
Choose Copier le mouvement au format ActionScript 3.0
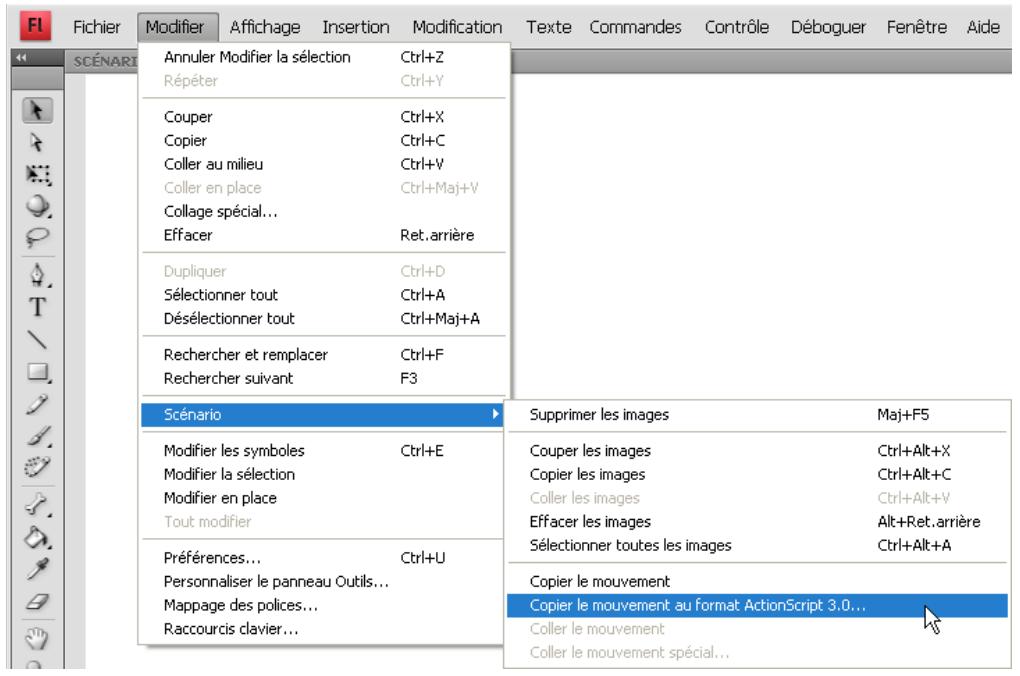(757, 605)
